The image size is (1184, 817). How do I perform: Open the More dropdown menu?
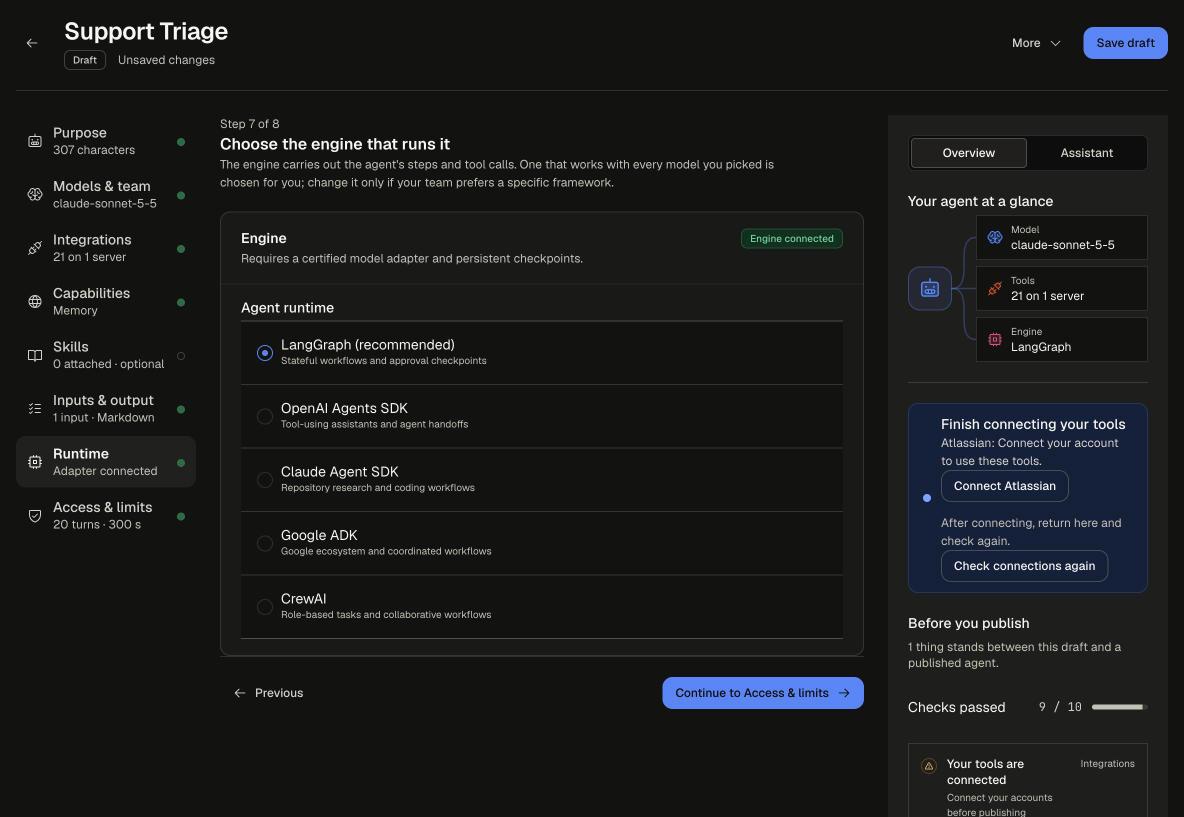tap(1036, 43)
